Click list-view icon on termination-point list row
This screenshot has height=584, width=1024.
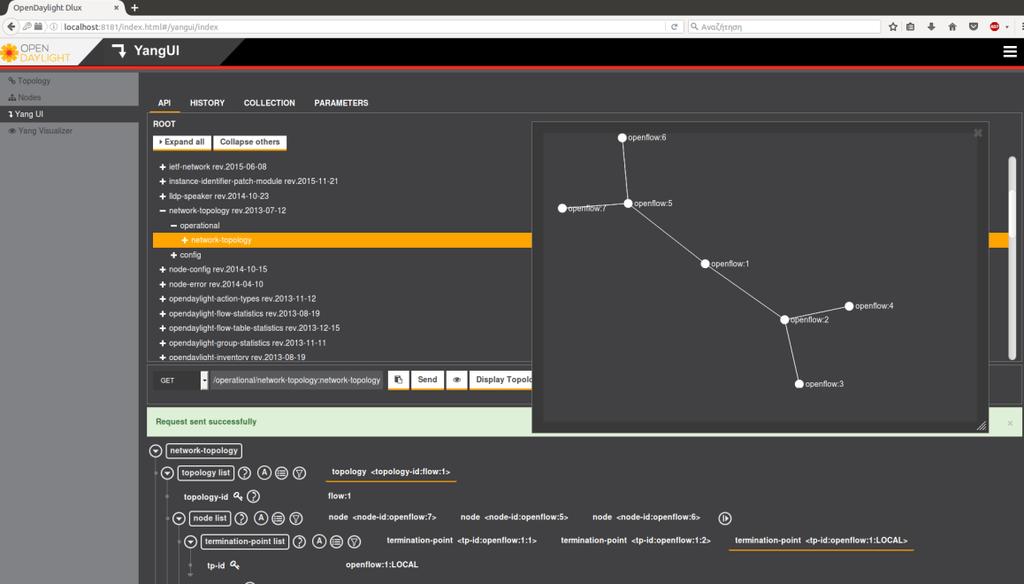point(336,542)
